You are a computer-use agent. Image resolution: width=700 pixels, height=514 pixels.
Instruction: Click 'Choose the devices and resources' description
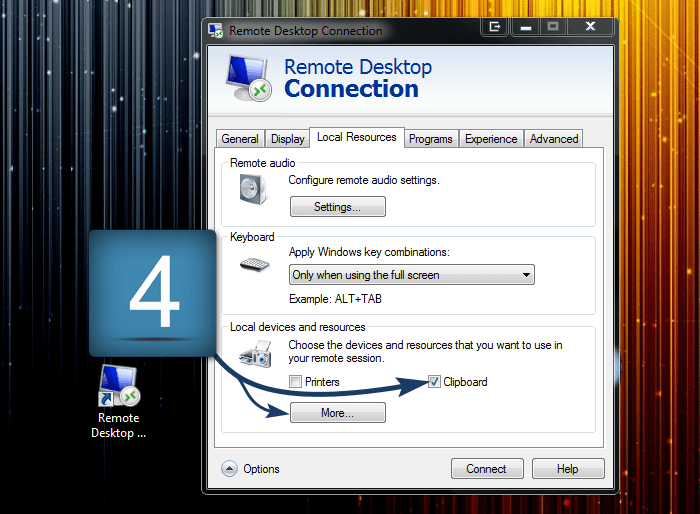pyautogui.click(x=425, y=351)
